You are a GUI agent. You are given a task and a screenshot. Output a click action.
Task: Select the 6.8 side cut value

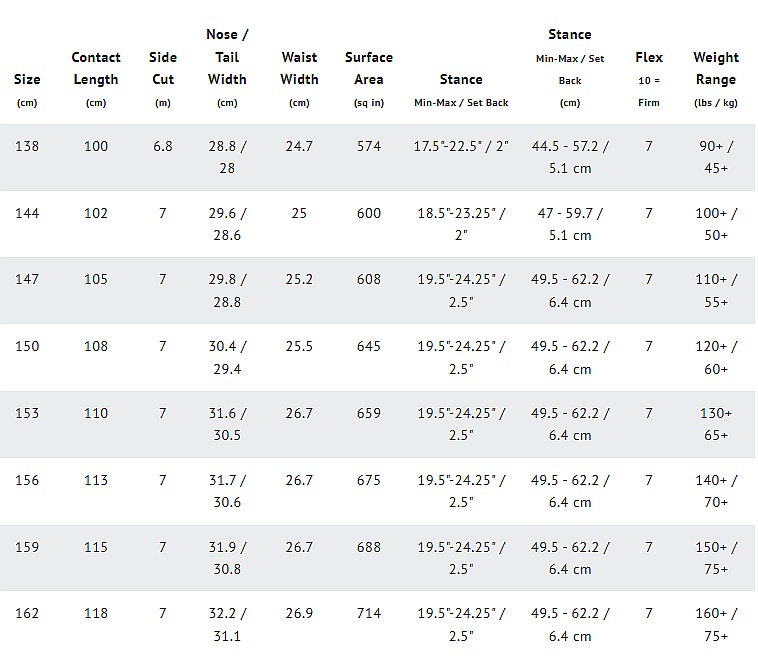(163, 146)
